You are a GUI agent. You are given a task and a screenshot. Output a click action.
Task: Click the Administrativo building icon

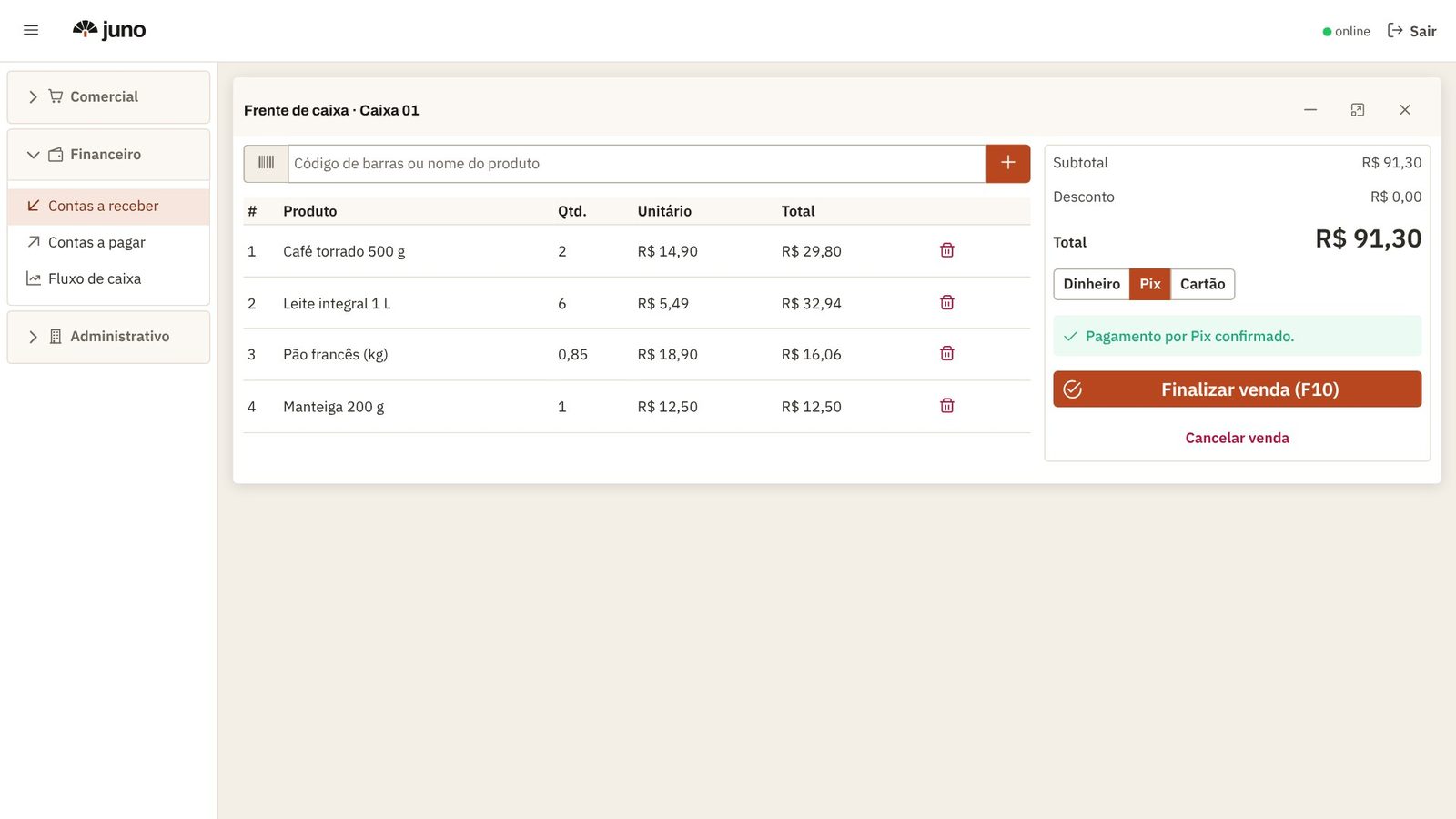tap(56, 337)
